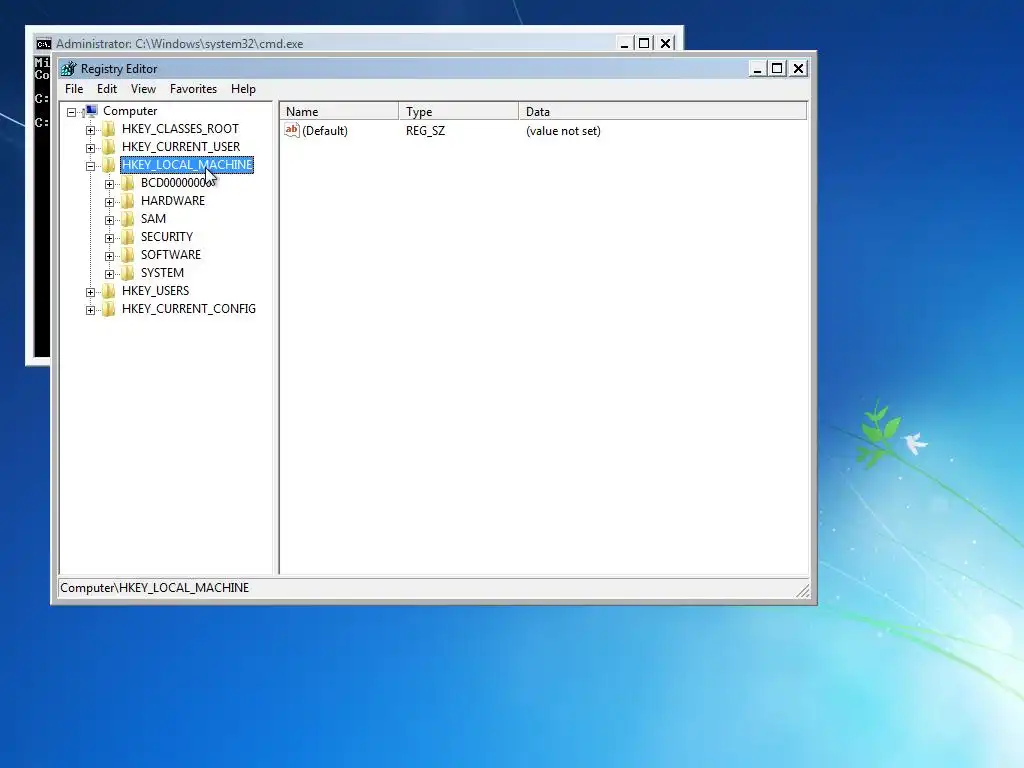The height and width of the screenshot is (768, 1024).
Task: Expand the SOFTWARE subkey
Action: coord(110,256)
